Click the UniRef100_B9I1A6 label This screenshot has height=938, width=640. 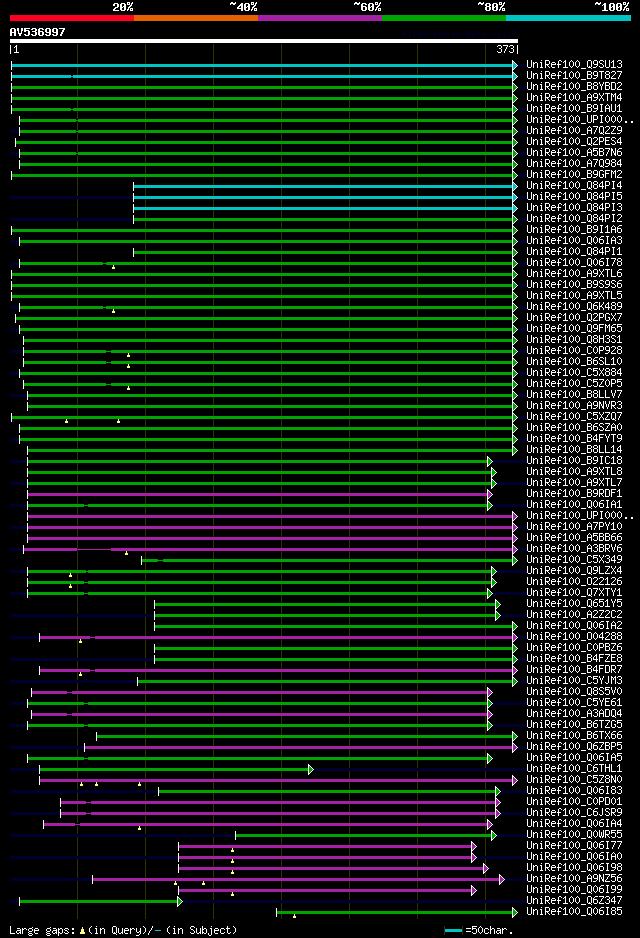(574, 230)
